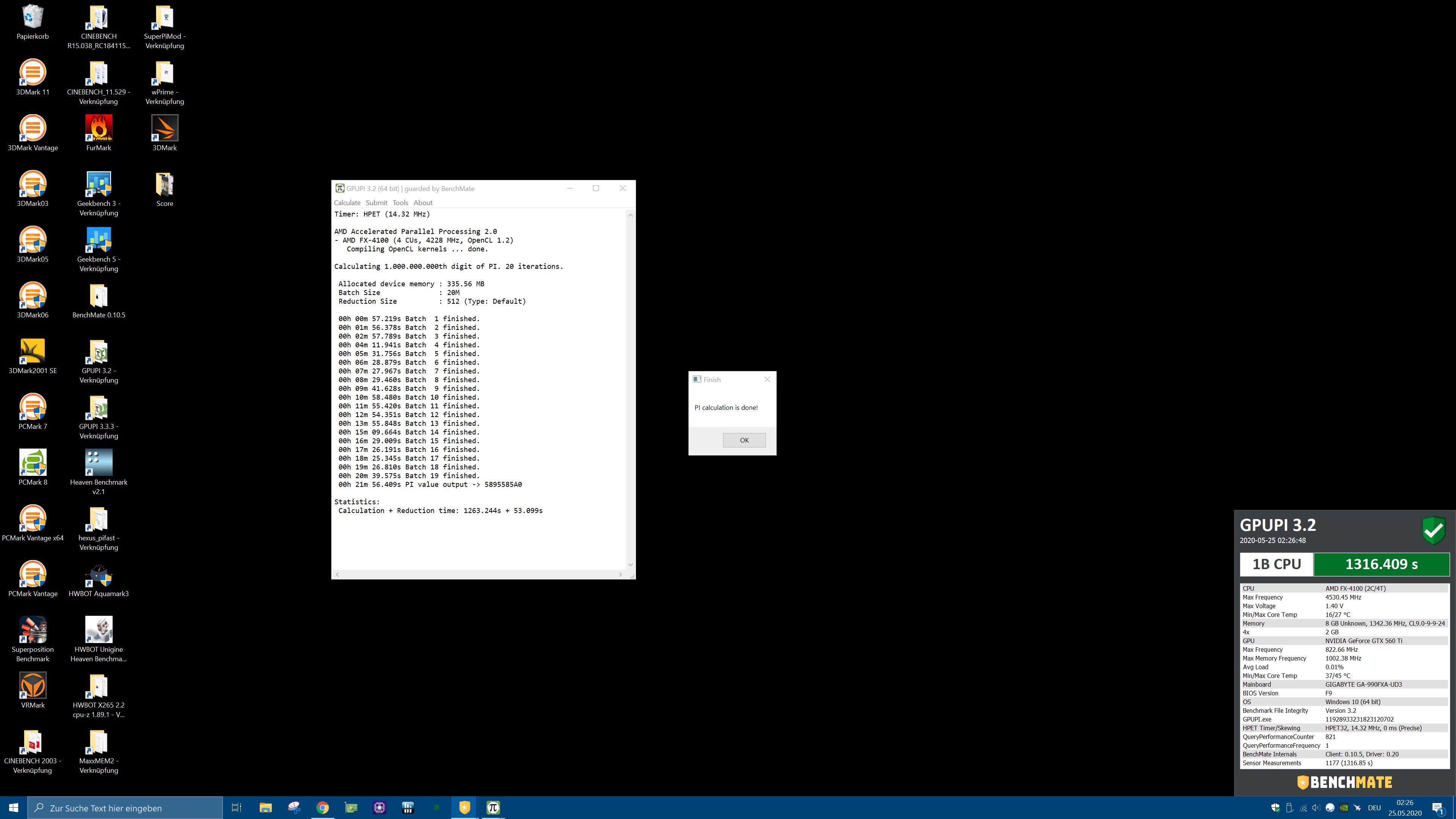Open Windows Security tray icon

pos(1275,808)
